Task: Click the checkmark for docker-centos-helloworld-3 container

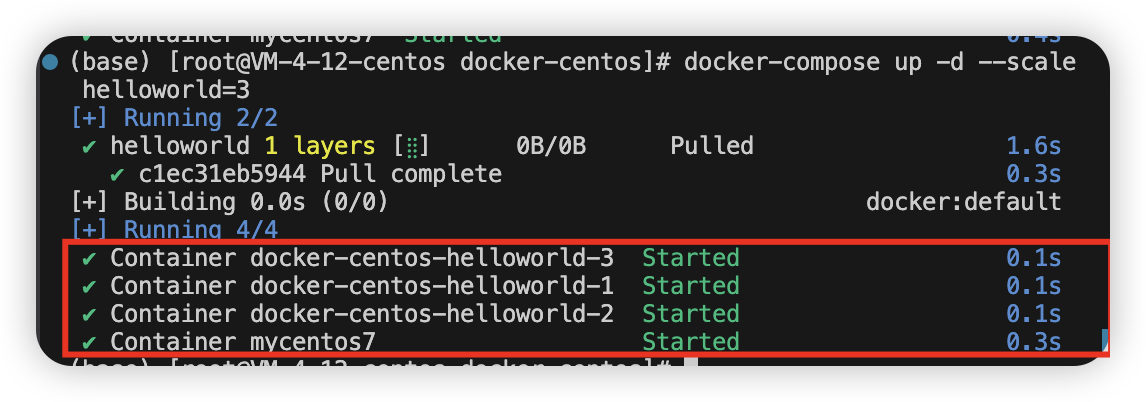Action: (x=90, y=258)
